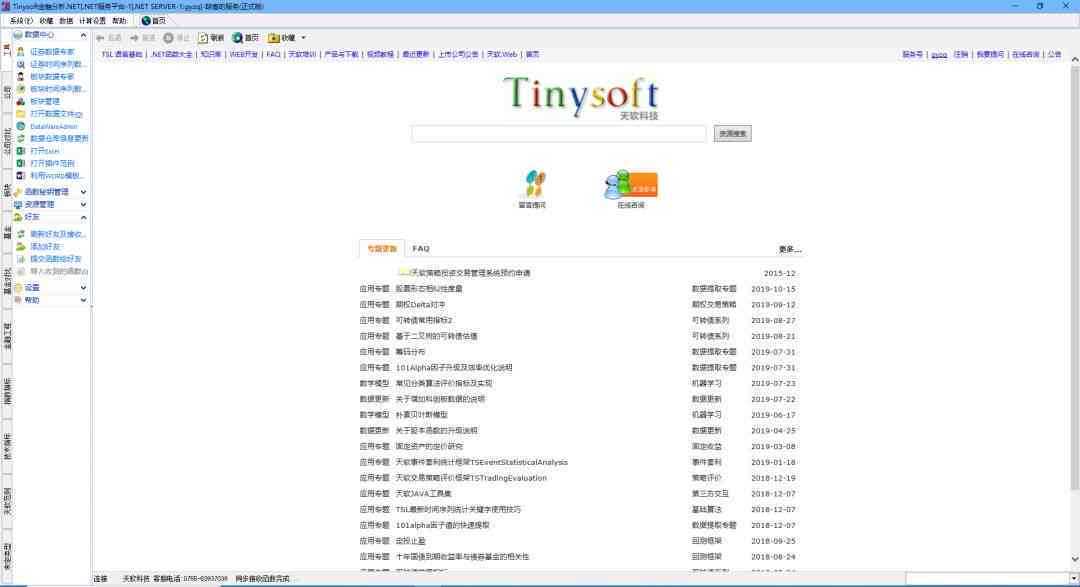Expand the 资源管理 section chevron
The image size is (1080, 587).
tap(83, 205)
